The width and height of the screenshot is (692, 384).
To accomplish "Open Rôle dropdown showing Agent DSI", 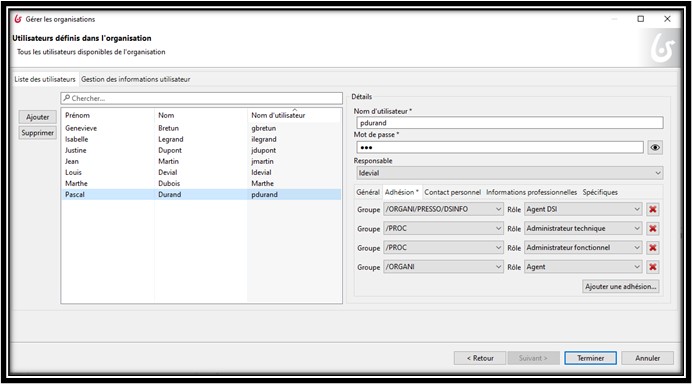I will click(x=583, y=209).
